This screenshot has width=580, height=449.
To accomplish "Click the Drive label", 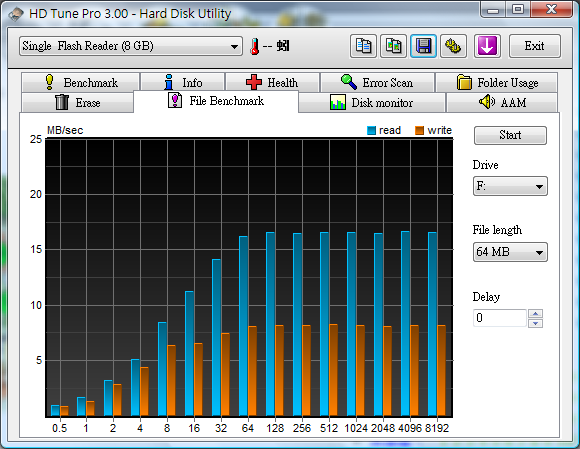I will click(485, 165).
